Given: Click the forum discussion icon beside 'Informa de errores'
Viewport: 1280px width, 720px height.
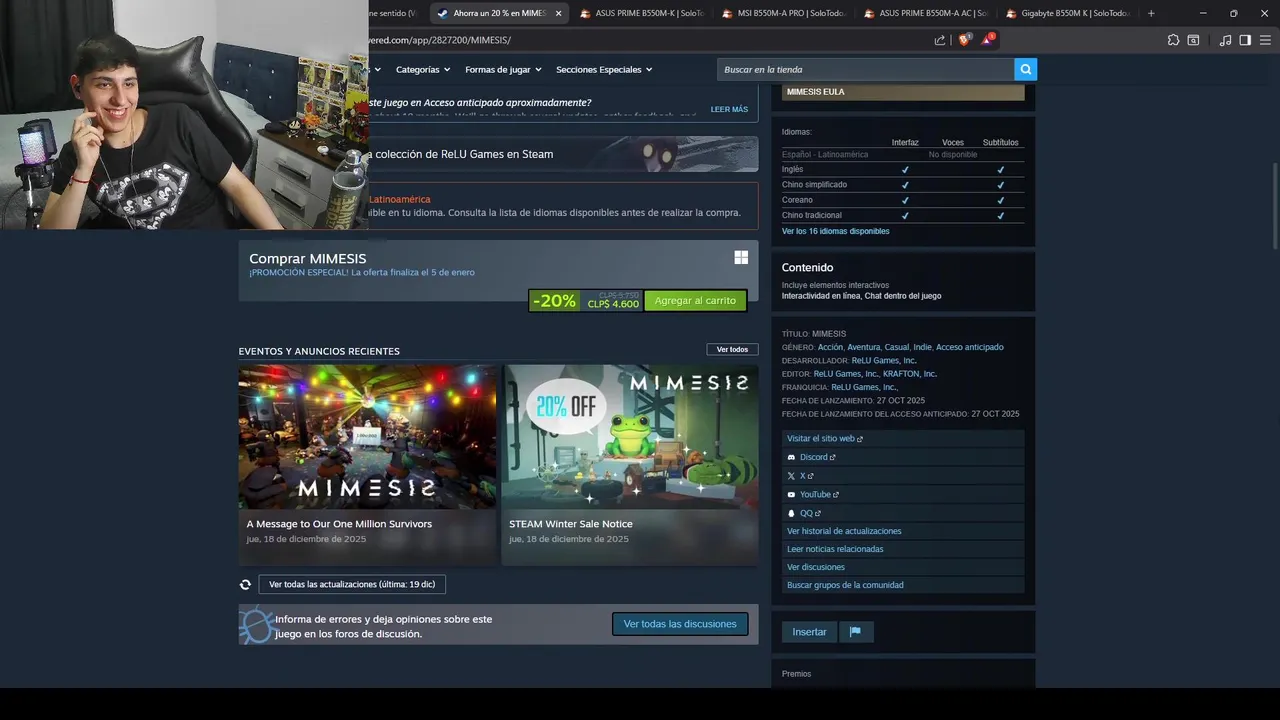Looking at the screenshot, I should [256, 625].
